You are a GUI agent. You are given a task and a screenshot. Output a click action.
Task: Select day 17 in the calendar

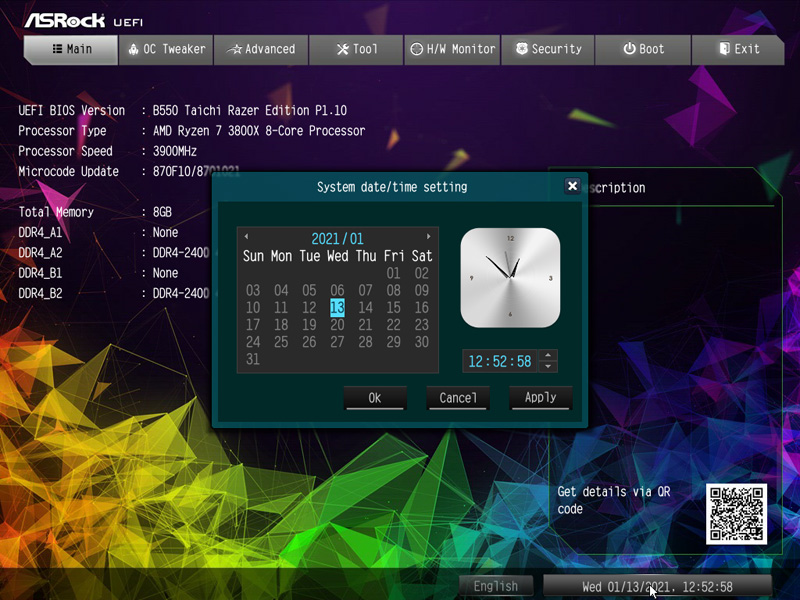[253, 325]
